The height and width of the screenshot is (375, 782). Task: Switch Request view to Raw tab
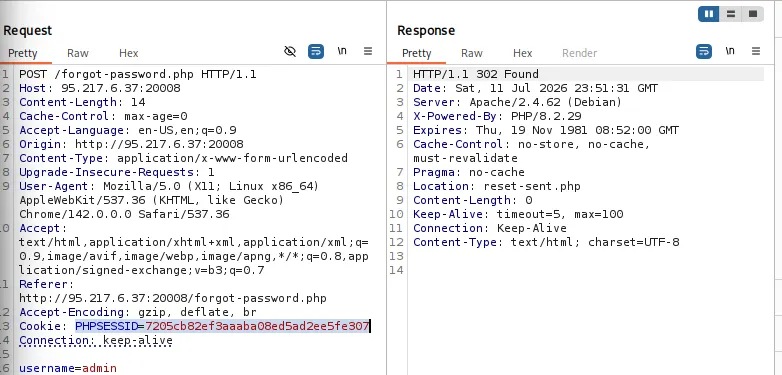78,53
